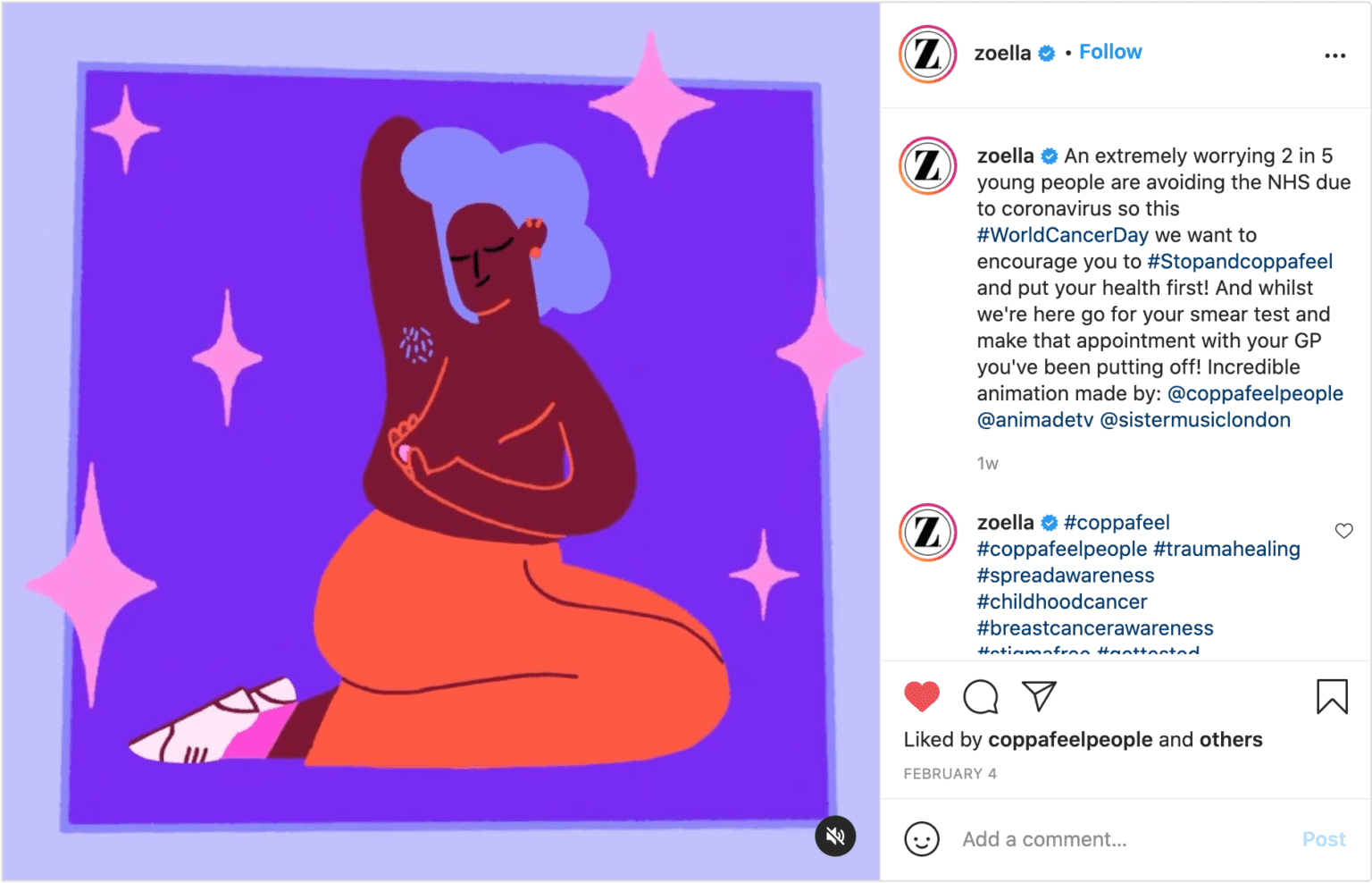1372x883 pixels.
Task: Open the #breastcancerawareness hashtag
Action: click(1095, 628)
